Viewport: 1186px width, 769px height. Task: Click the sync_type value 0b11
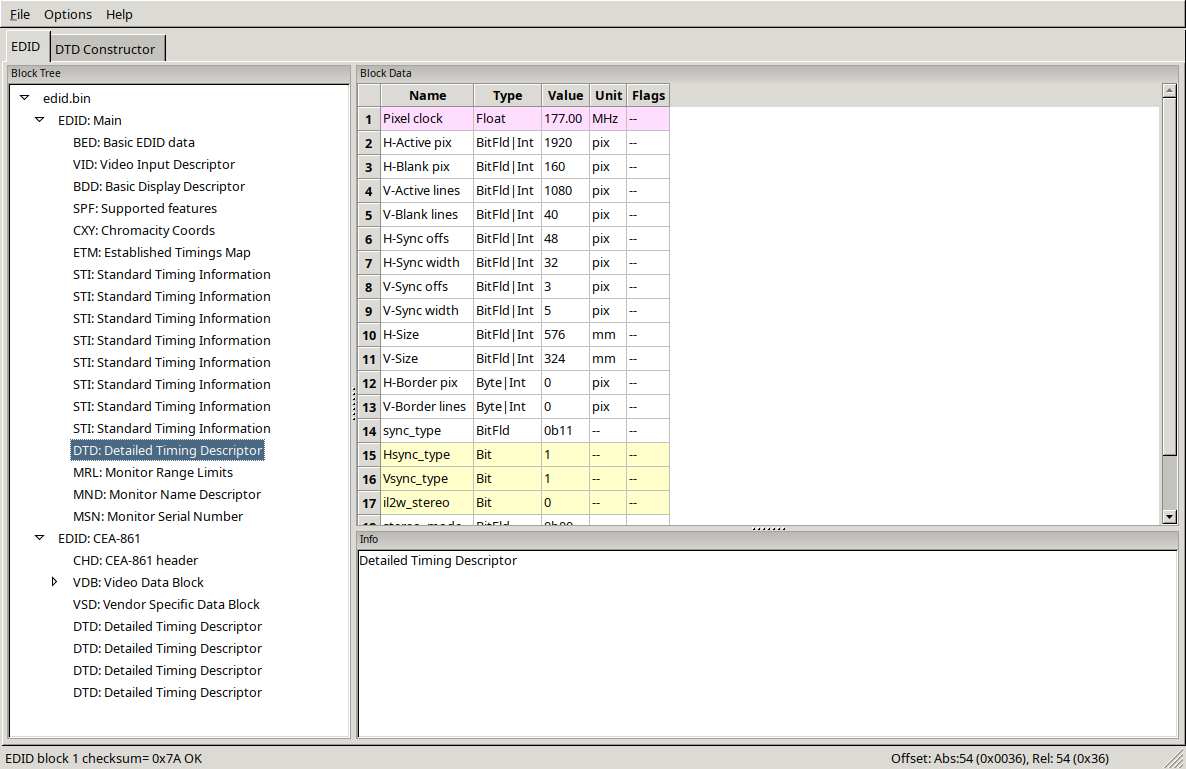566,431
